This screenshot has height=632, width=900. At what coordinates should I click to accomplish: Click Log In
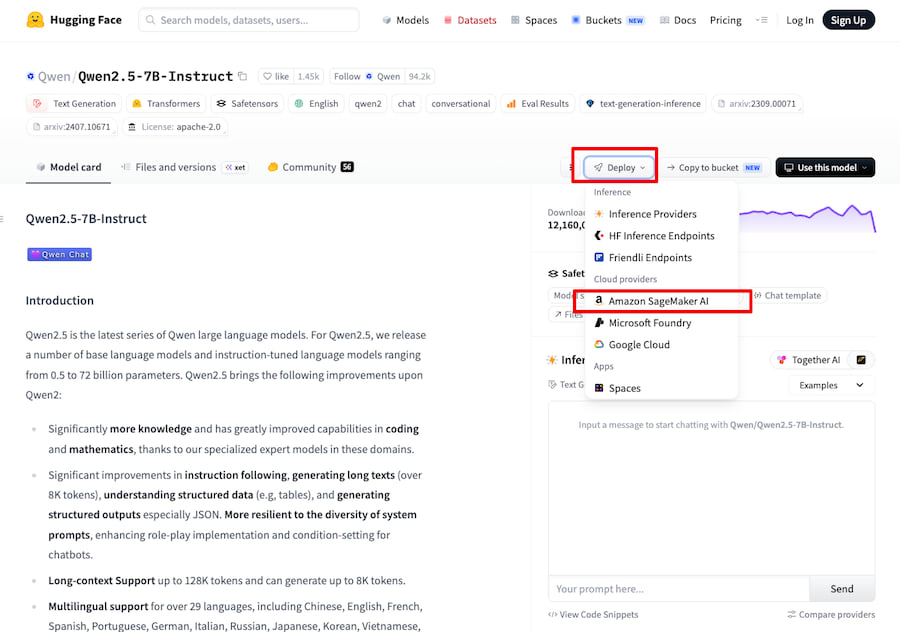(800, 20)
